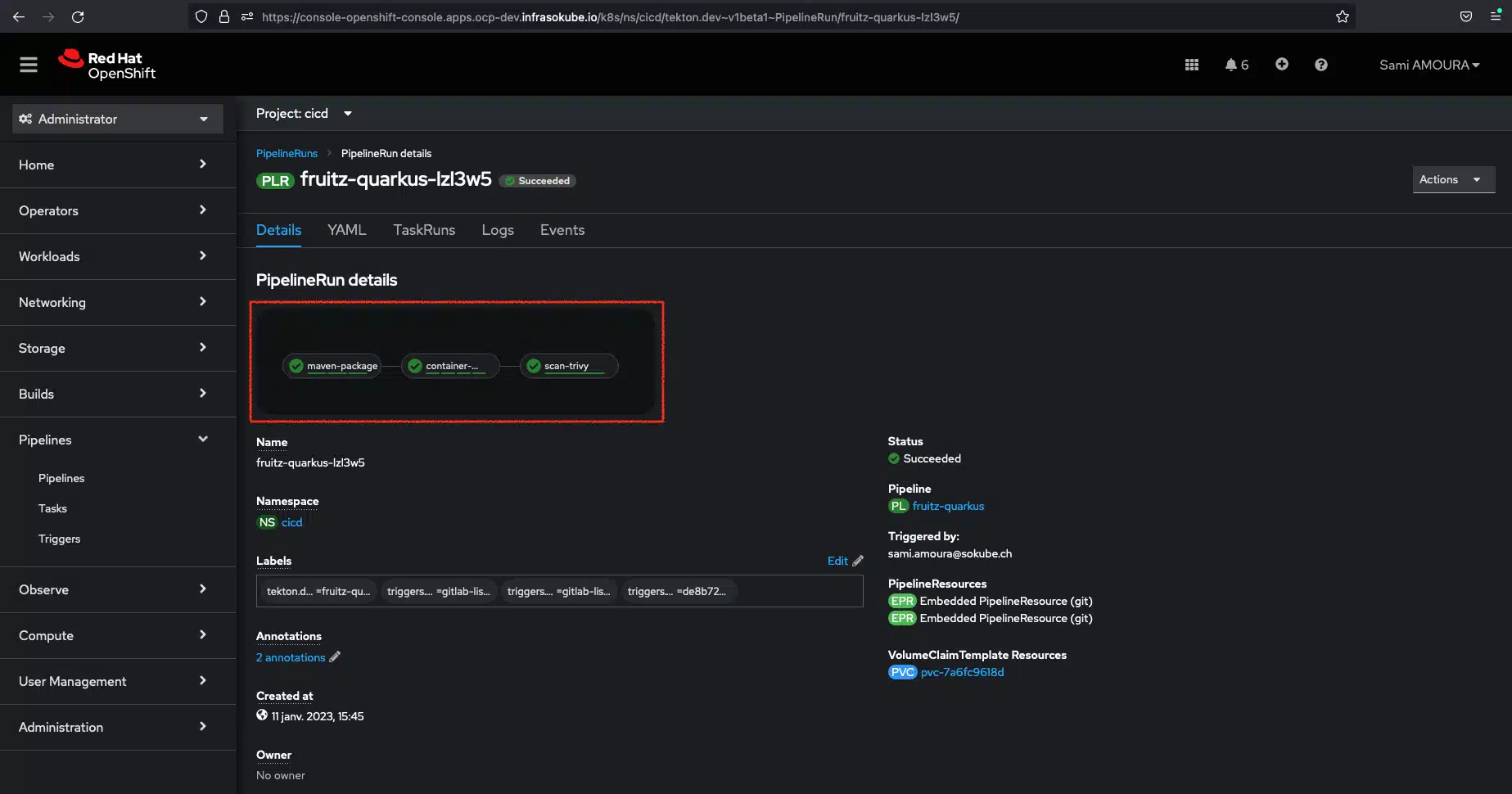Expand the Home navigation section
1512x794 pixels.
(x=118, y=165)
